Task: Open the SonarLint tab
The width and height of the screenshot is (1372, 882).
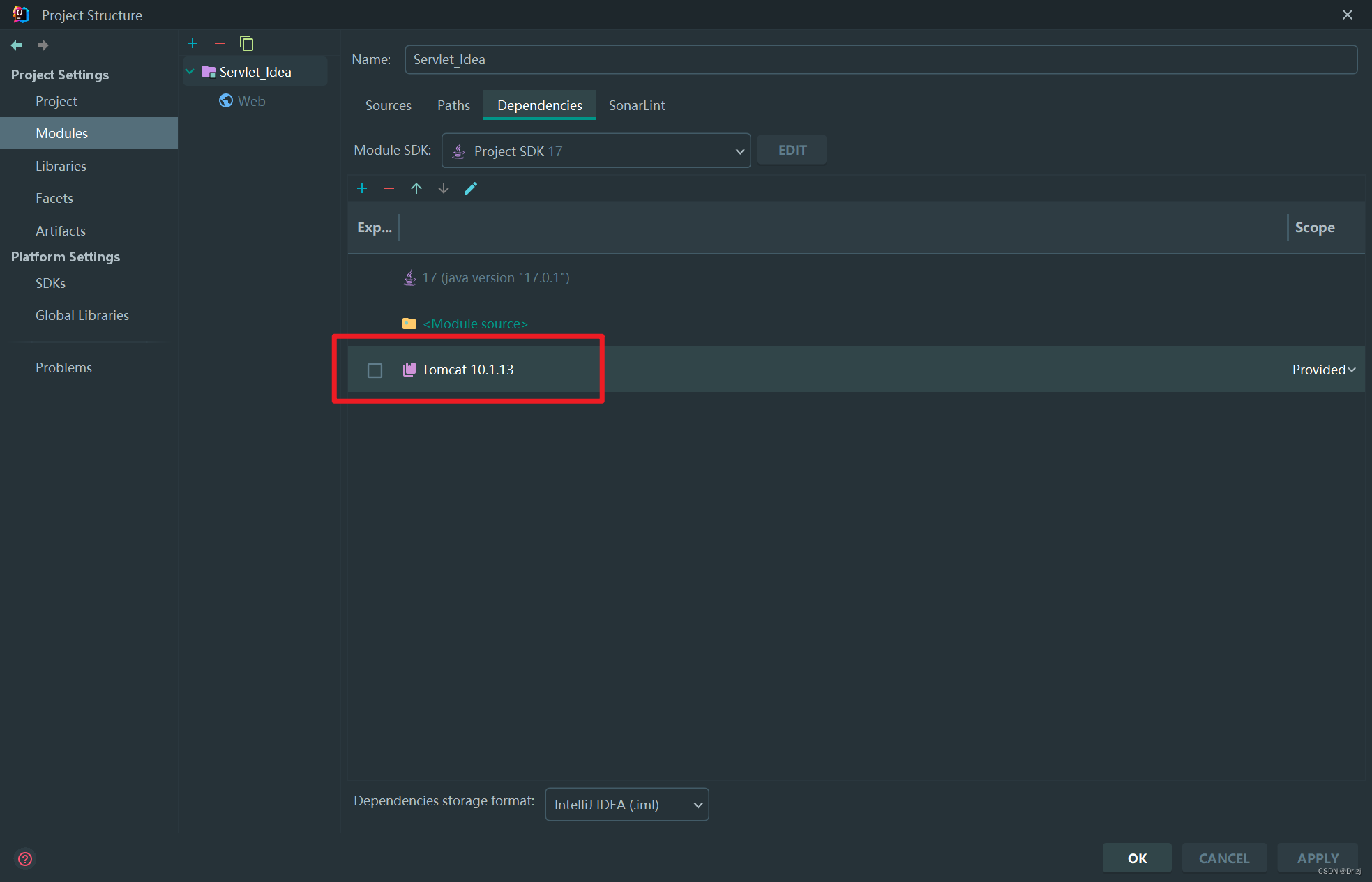Action: (637, 105)
